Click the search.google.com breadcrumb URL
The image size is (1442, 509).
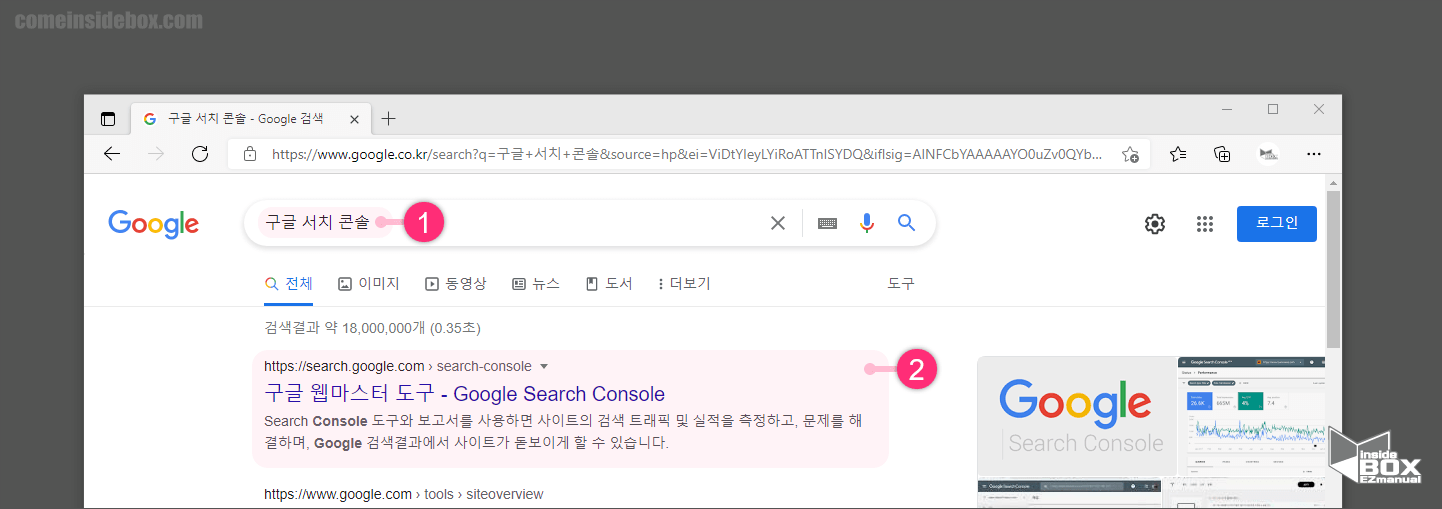(x=398, y=367)
